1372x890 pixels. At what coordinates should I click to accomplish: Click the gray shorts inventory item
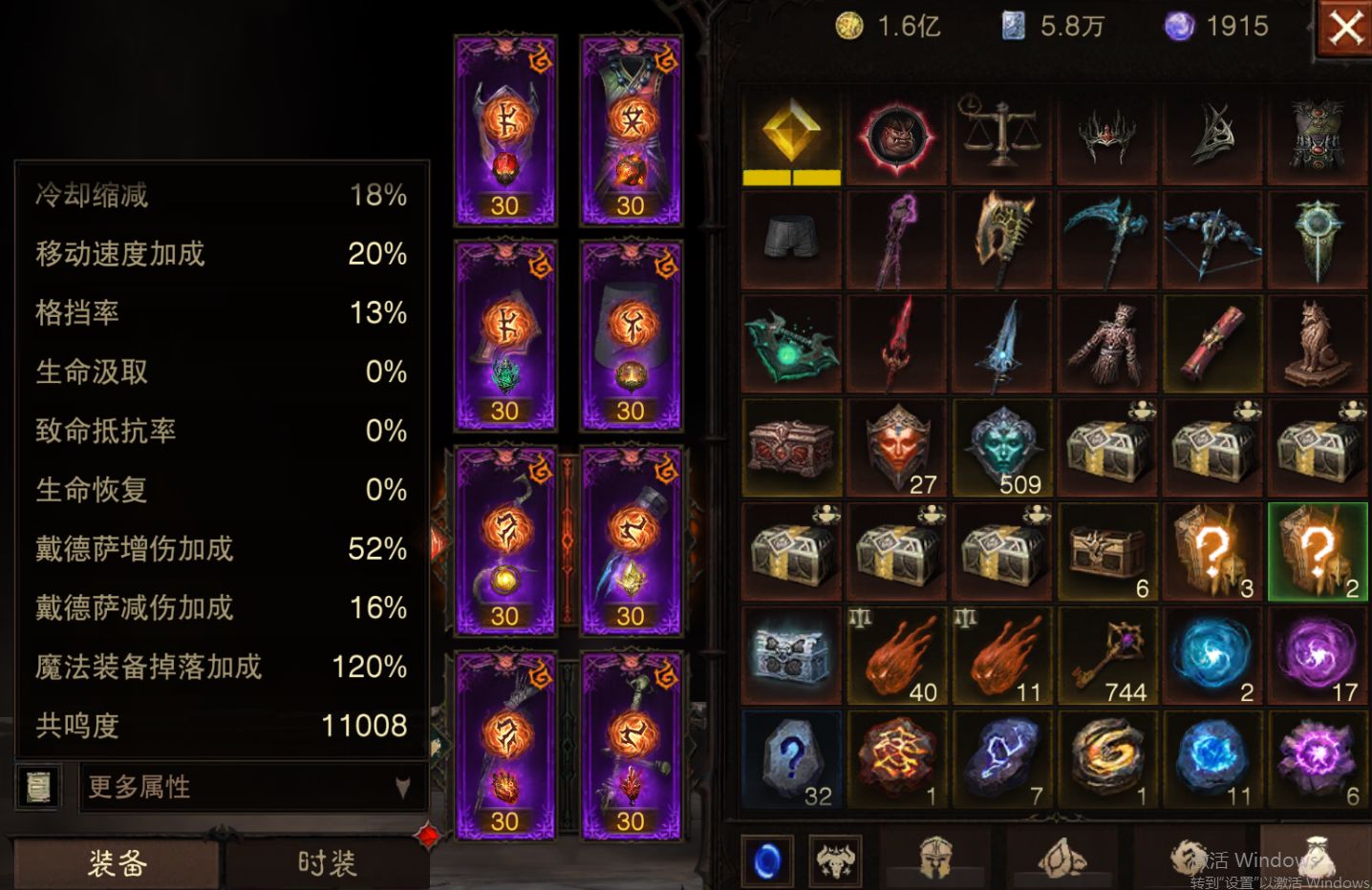coord(792,239)
